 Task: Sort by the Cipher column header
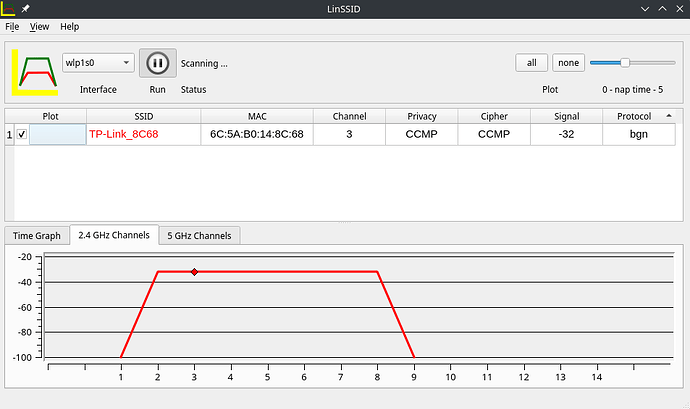[x=494, y=116]
